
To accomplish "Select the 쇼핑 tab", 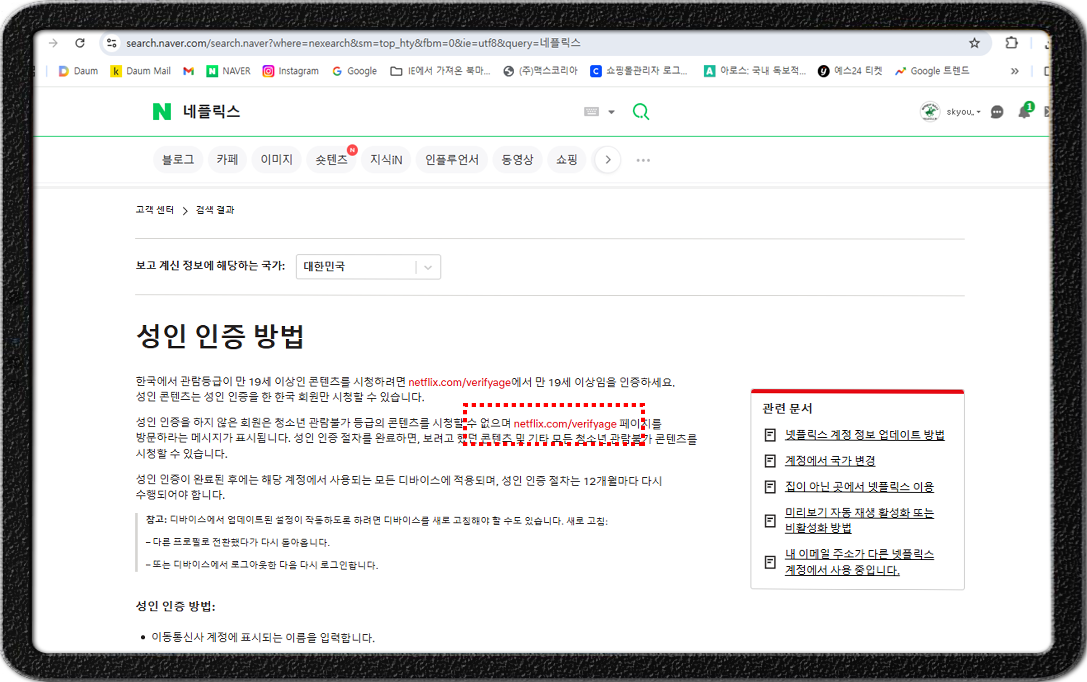I will [566, 159].
